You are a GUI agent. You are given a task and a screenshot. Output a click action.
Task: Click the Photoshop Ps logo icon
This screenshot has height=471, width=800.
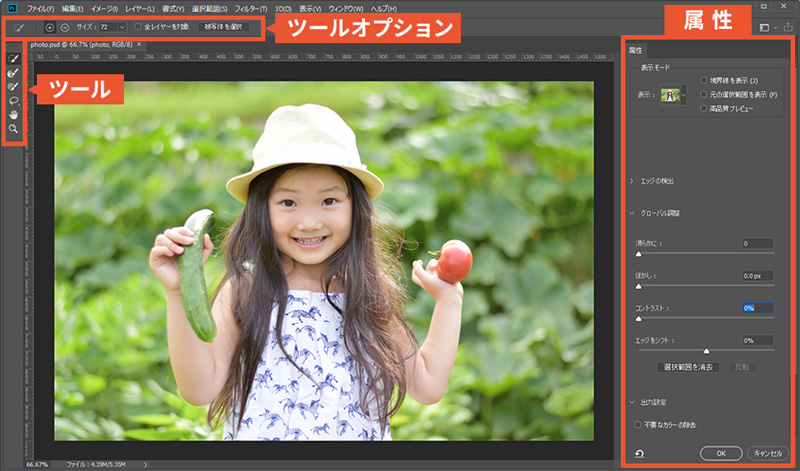(x=12, y=8)
